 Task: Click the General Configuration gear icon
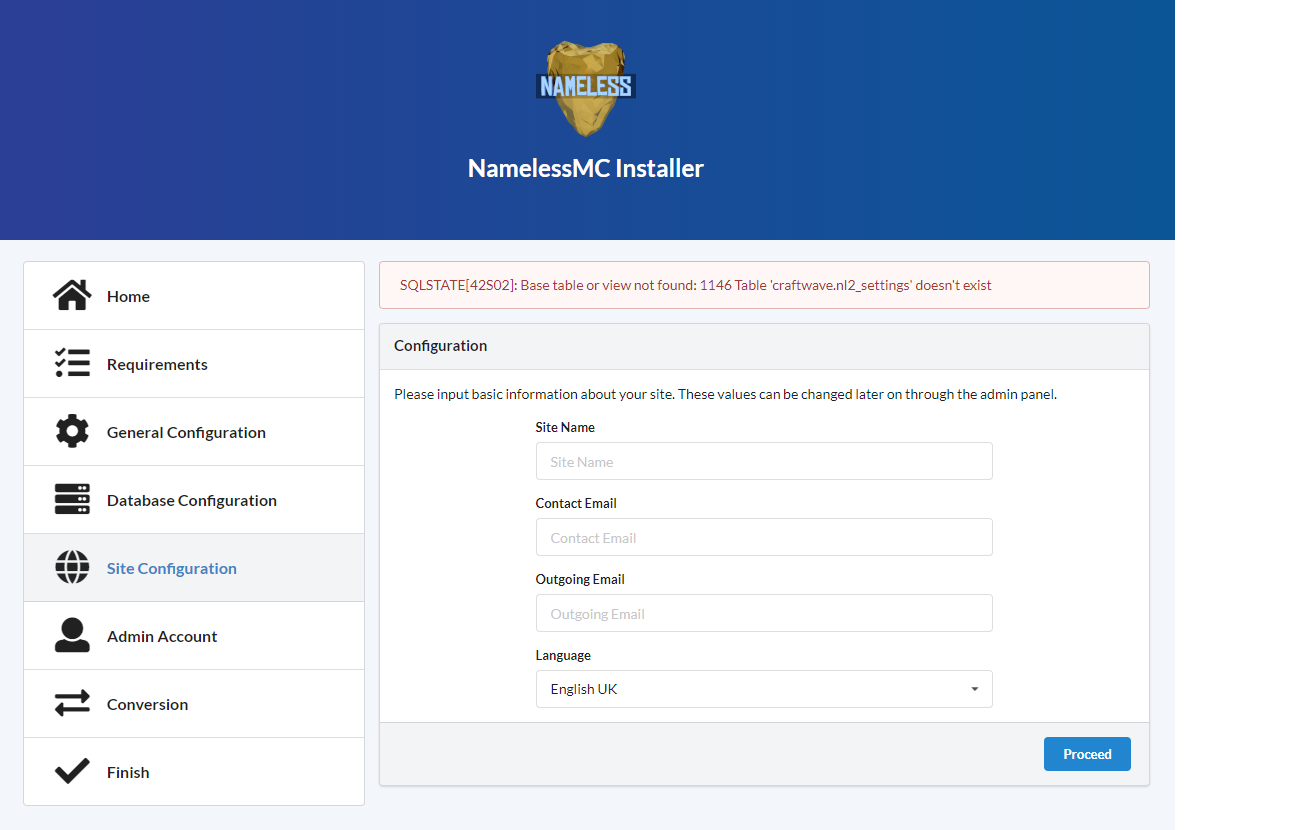point(72,431)
